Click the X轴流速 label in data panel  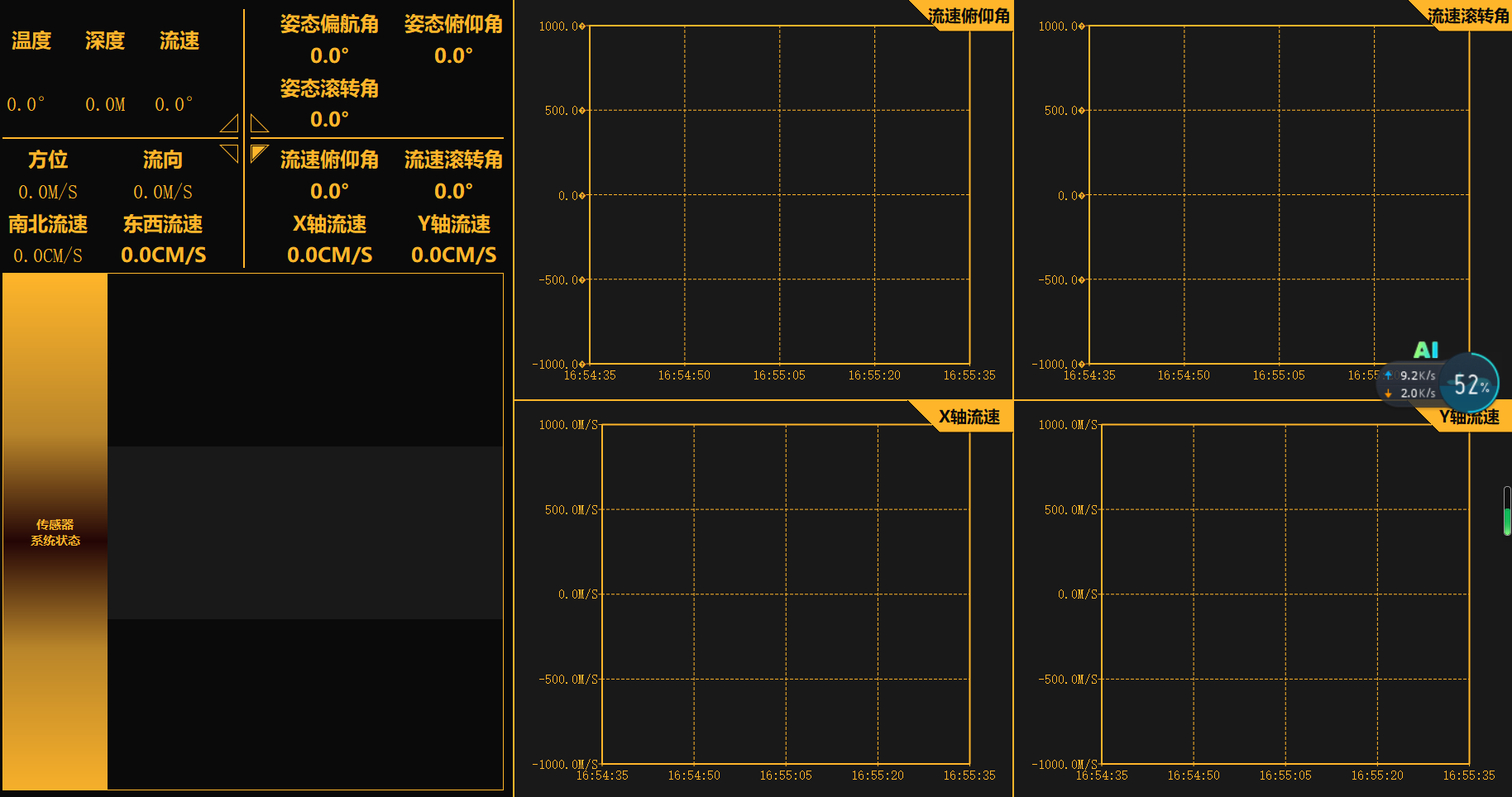(329, 224)
